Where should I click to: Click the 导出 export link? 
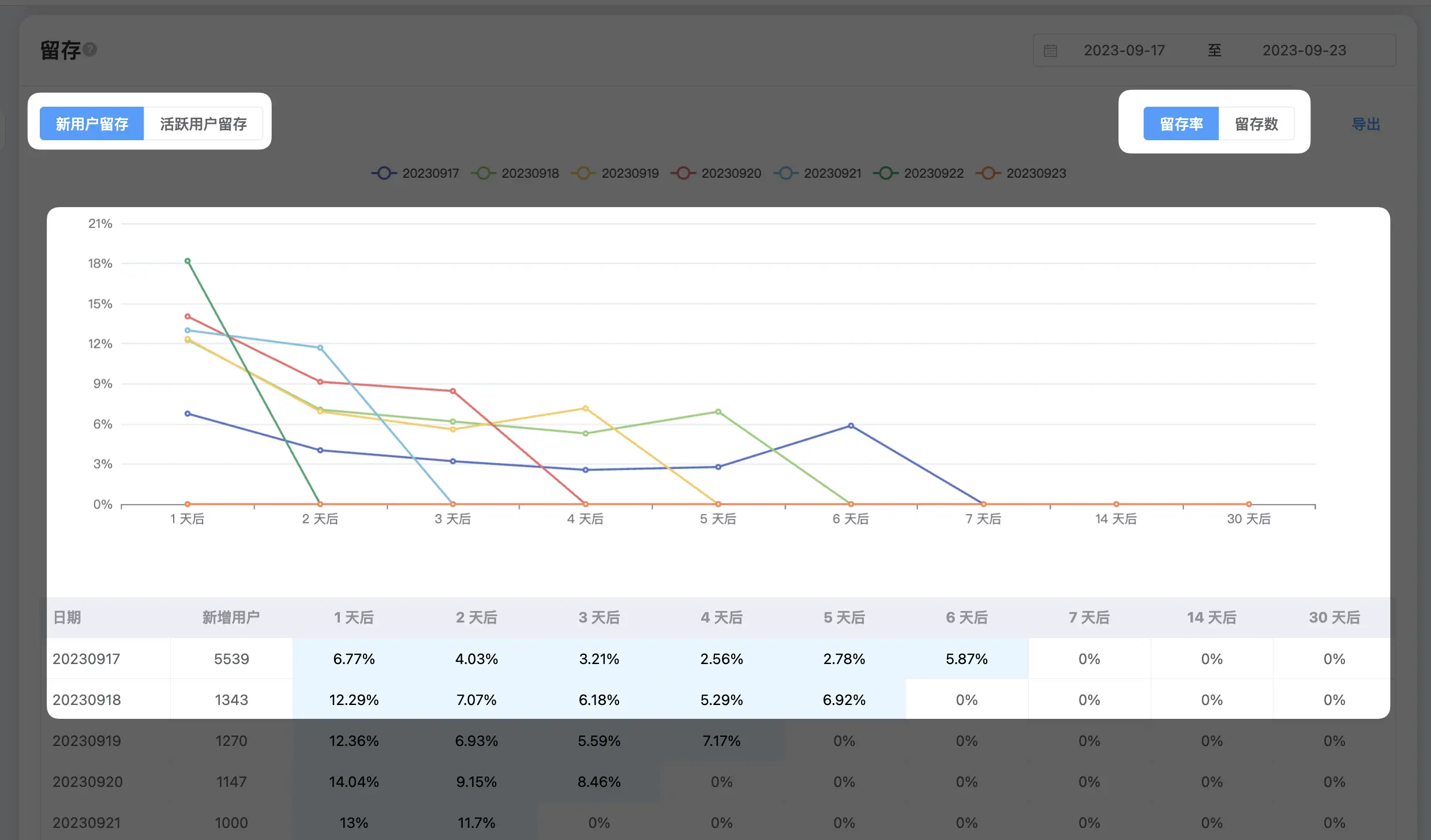(x=1366, y=124)
